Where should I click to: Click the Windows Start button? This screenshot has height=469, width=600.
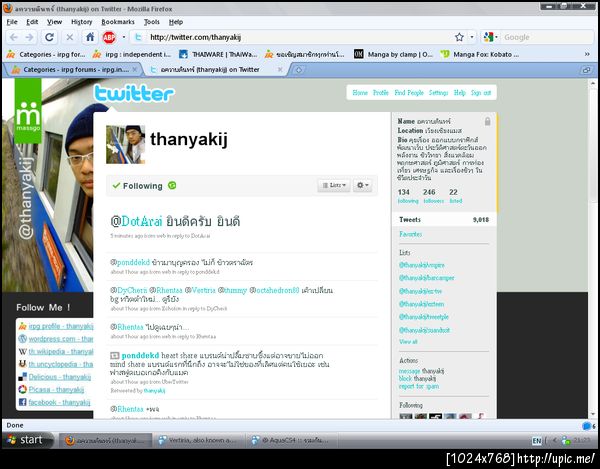pos(26,440)
